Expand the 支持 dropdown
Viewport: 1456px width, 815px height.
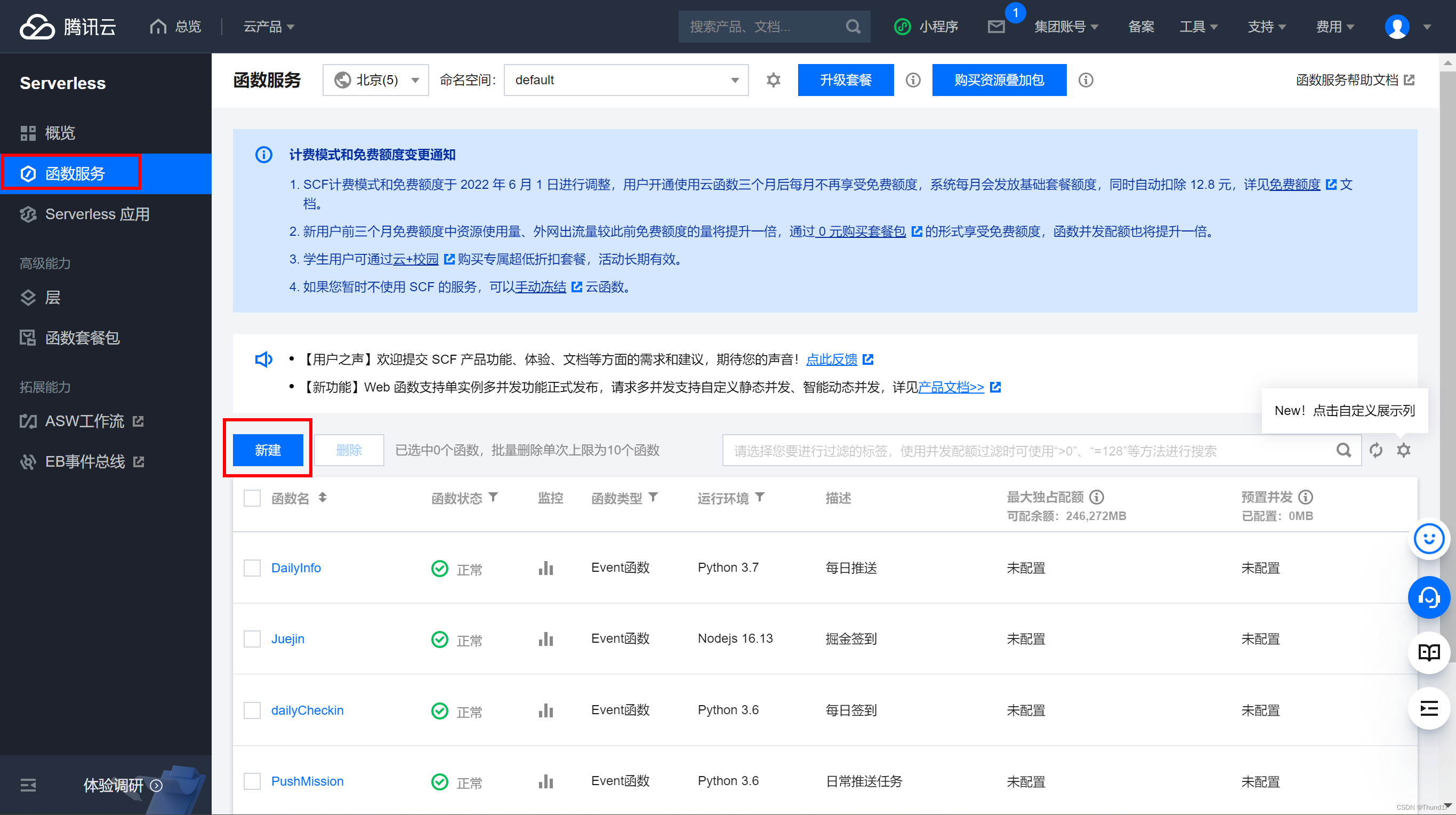point(1267,27)
